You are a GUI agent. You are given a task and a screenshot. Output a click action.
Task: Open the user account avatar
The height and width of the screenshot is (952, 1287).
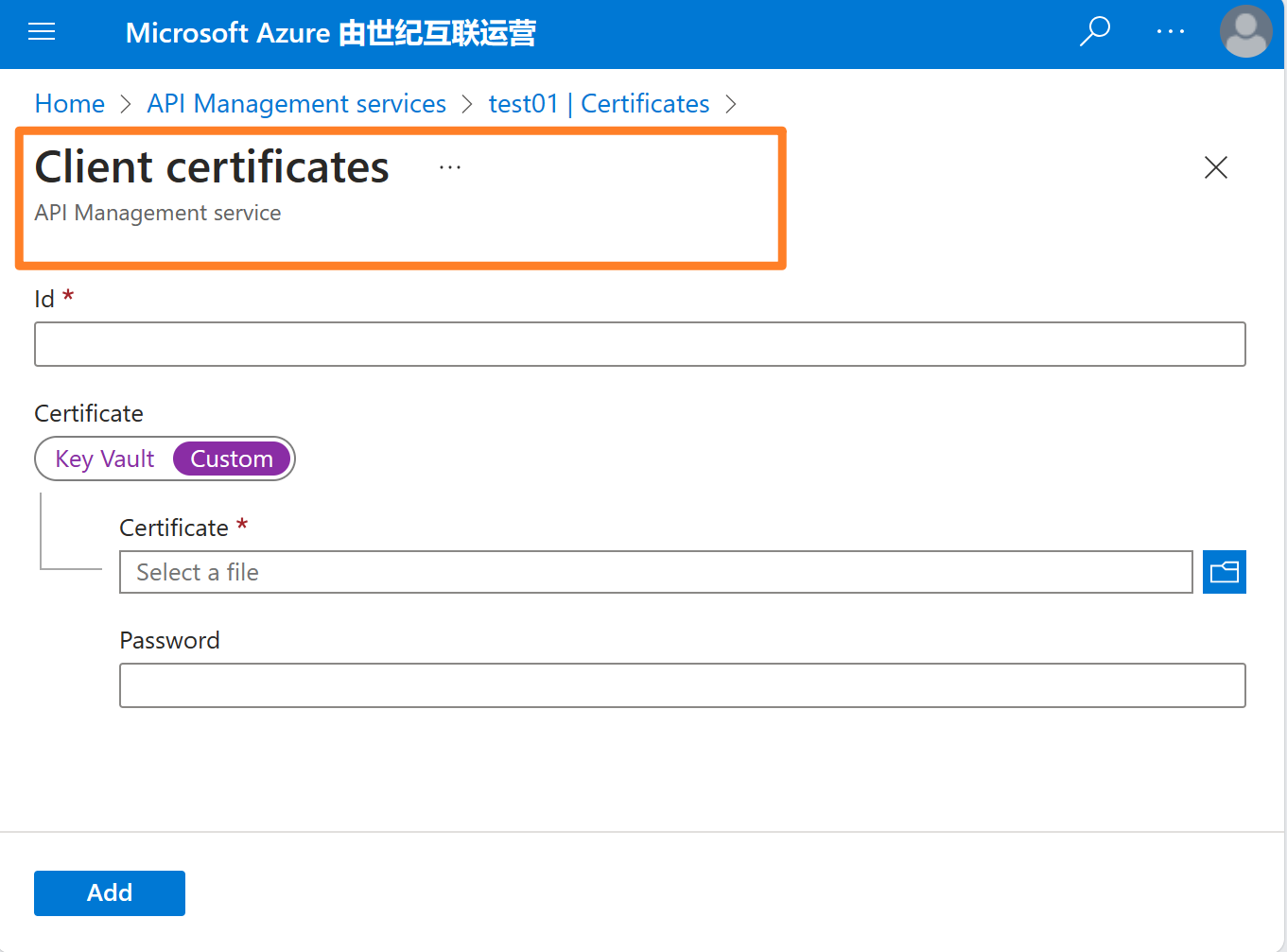tap(1245, 32)
